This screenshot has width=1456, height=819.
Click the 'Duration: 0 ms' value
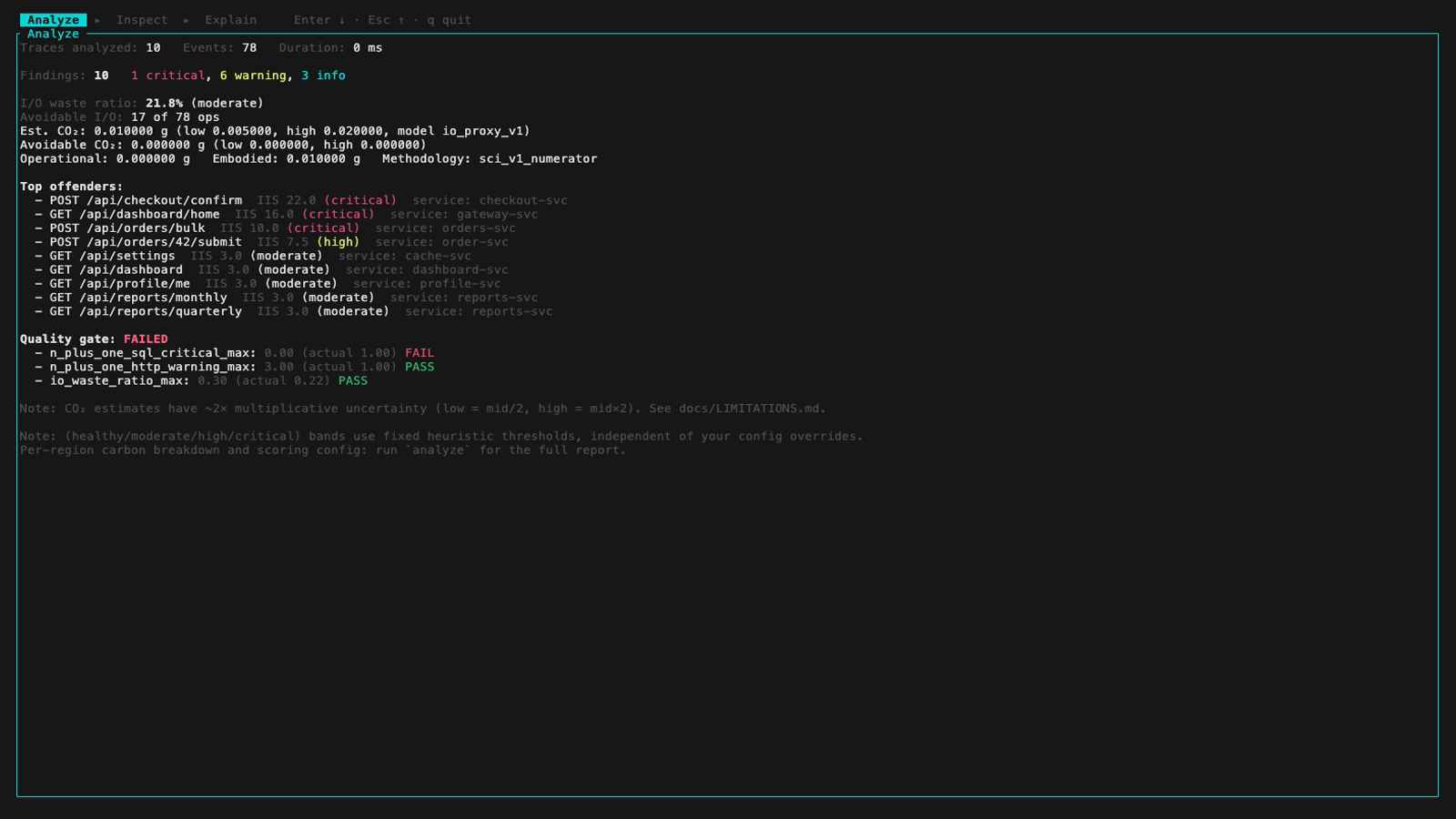(331, 47)
